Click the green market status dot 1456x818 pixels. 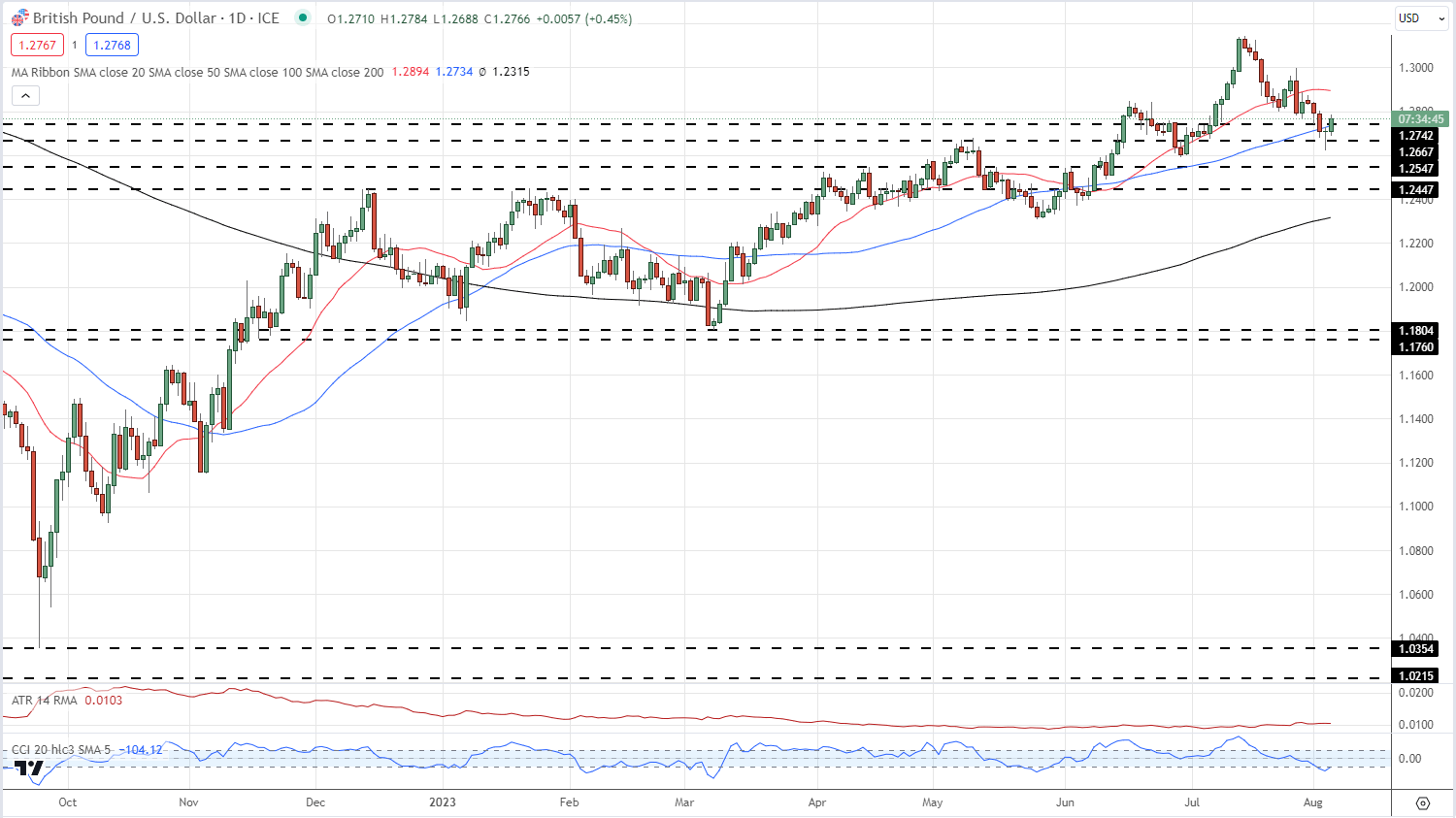coord(303,18)
